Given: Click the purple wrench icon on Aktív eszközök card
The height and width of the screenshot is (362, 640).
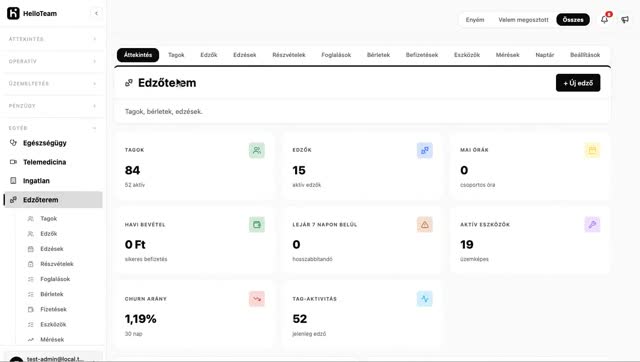Looking at the screenshot, I should (x=592, y=224).
